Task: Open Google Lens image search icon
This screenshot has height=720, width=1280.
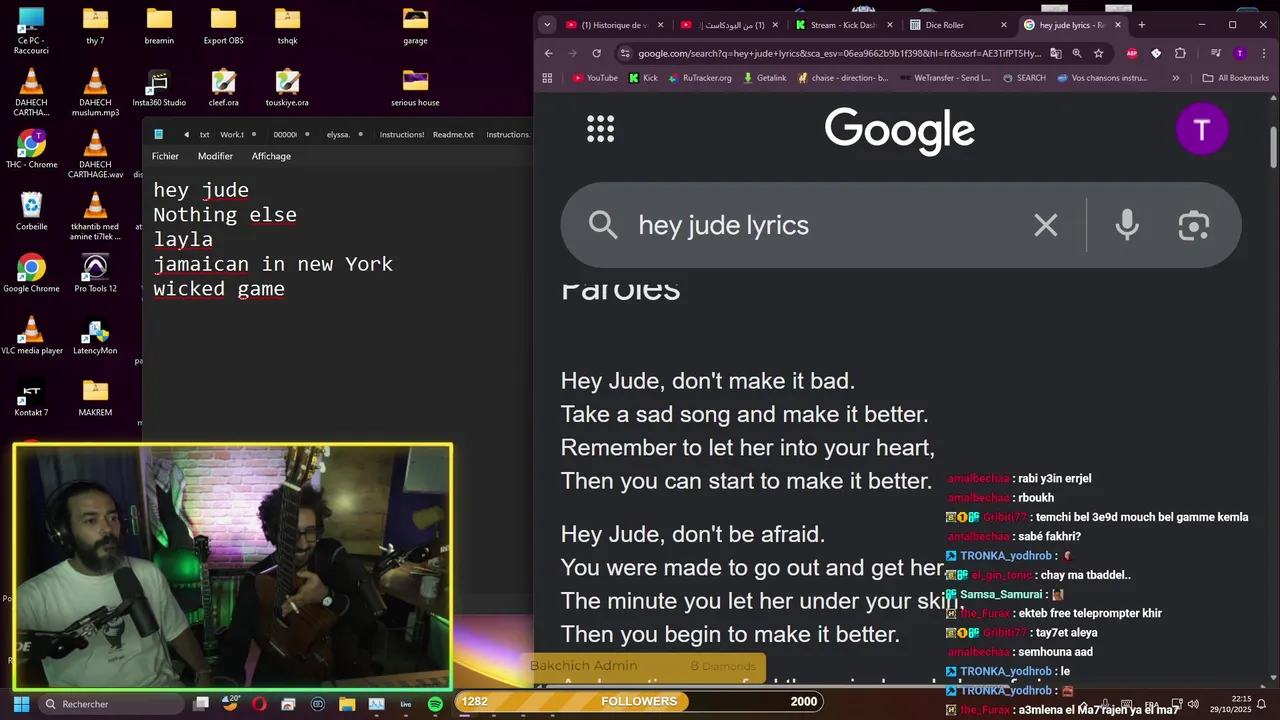Action: pyautogui.click(x=1194, y=225)
